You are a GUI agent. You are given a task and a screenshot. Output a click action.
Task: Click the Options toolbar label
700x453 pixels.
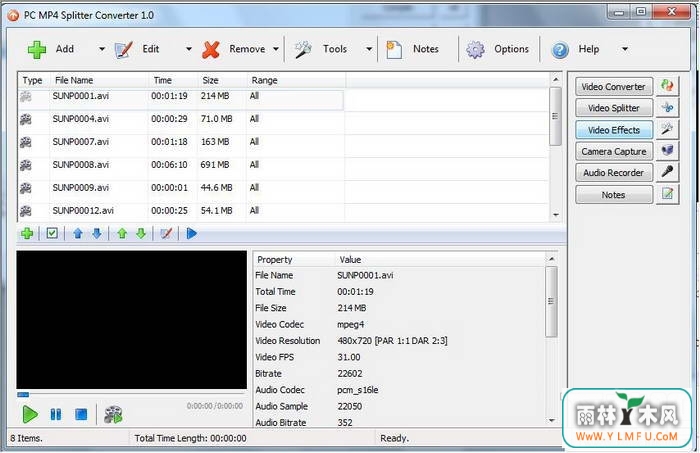coord(512,49)
